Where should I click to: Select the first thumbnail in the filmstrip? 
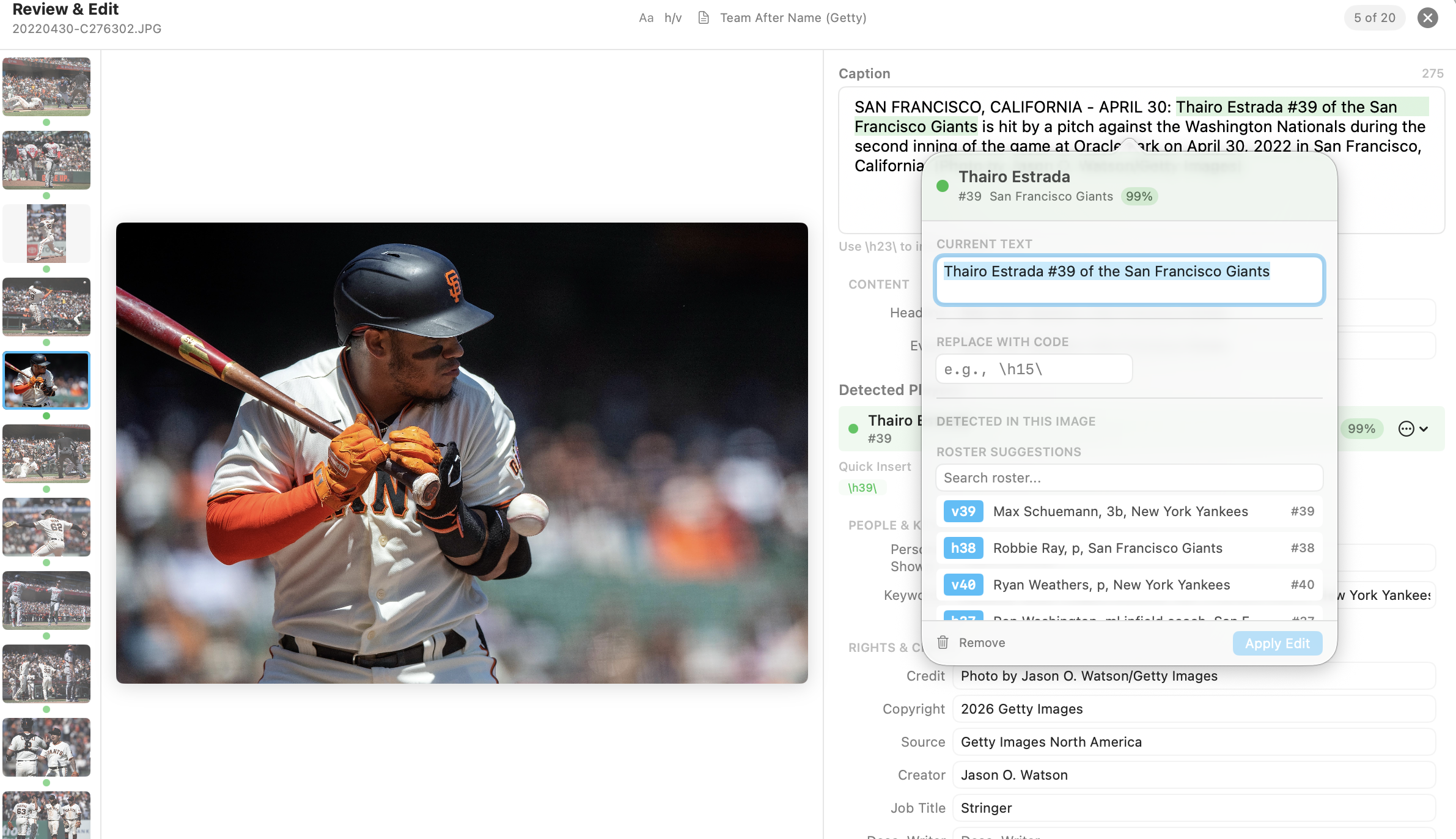(x=46, y=86)
